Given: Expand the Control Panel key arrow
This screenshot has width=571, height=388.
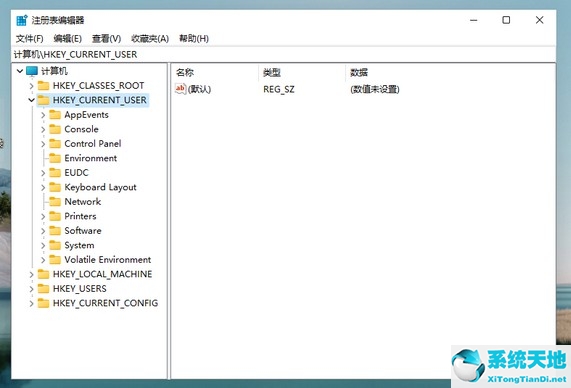Looking at the screenshot, I should pyautogui.click(x=43, y=144).
